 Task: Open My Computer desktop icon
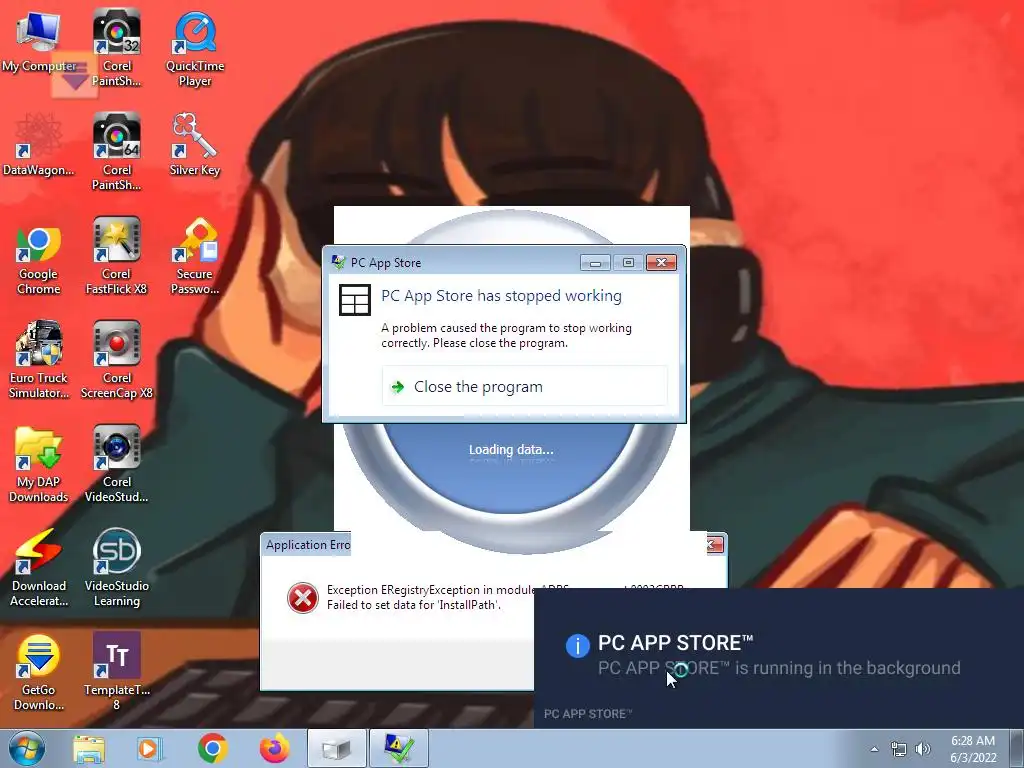tap(39, 41)
